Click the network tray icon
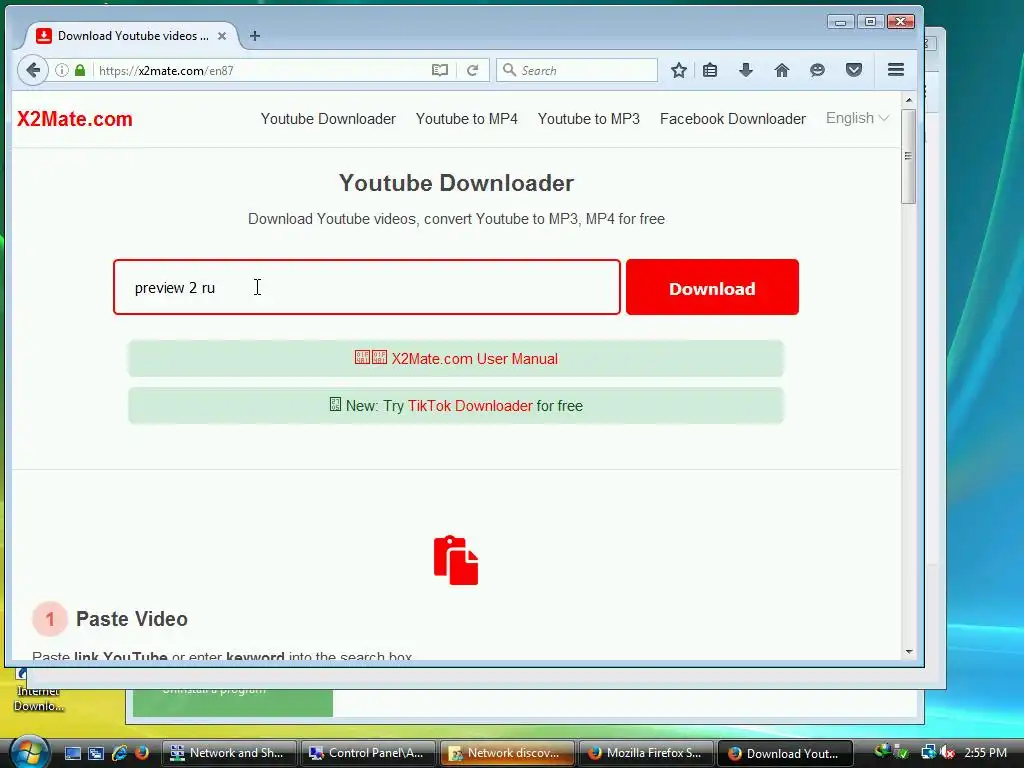Image resolution: width=1024 pixels, height=768 pixels. [x=927, y=753]
